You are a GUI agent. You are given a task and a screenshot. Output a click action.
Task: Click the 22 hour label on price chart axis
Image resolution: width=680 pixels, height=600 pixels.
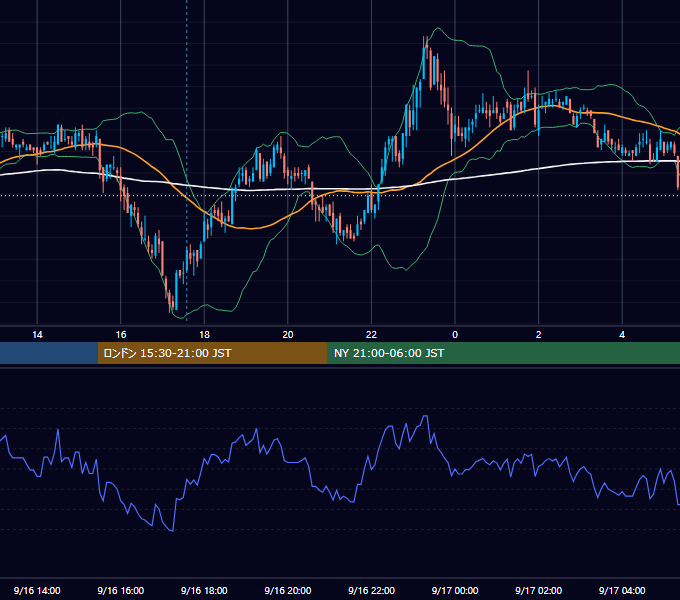pyautogui.click(x=371, y=335)
